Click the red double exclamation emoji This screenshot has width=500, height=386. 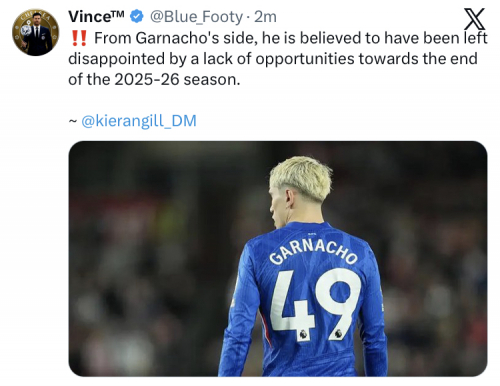[79, 38]
